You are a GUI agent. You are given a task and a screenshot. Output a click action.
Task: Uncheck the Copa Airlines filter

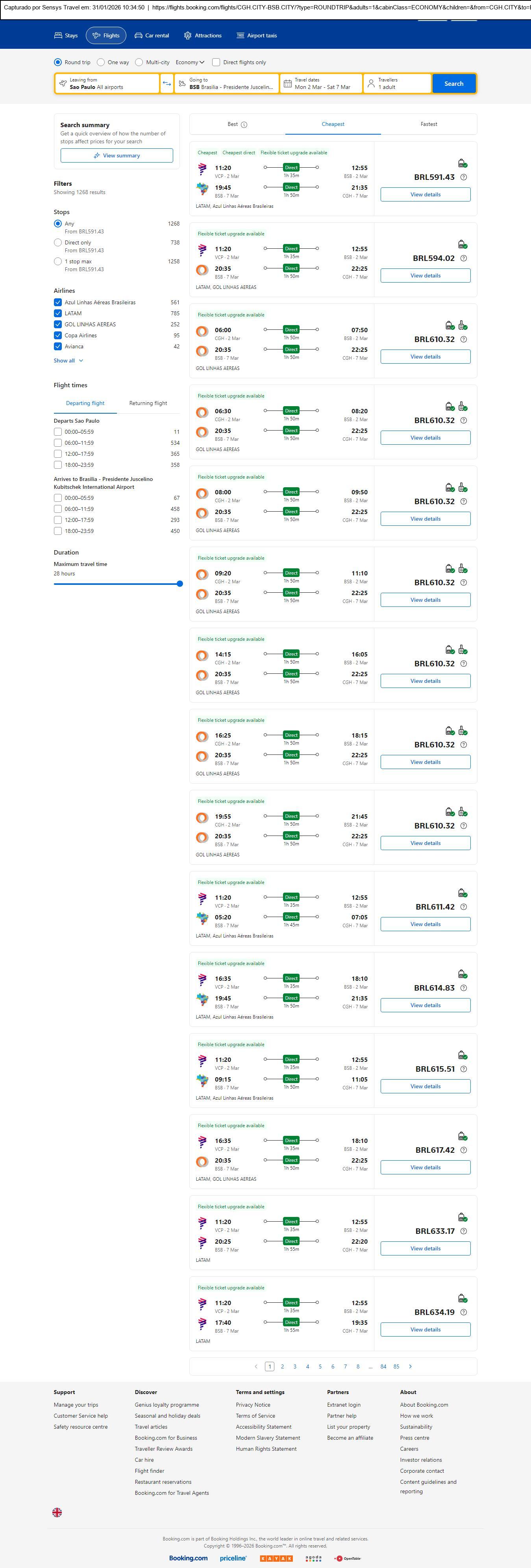coord(58,335)
